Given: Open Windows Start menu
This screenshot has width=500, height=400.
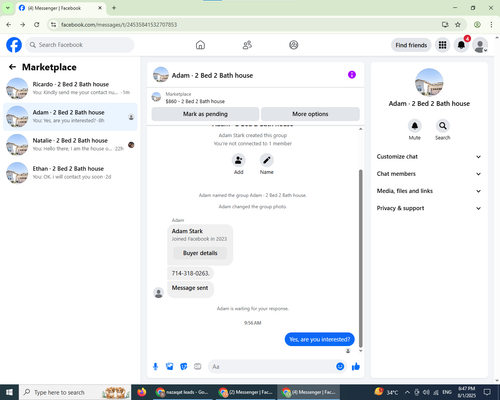Looking at the screenshot, I should point(9,392).
